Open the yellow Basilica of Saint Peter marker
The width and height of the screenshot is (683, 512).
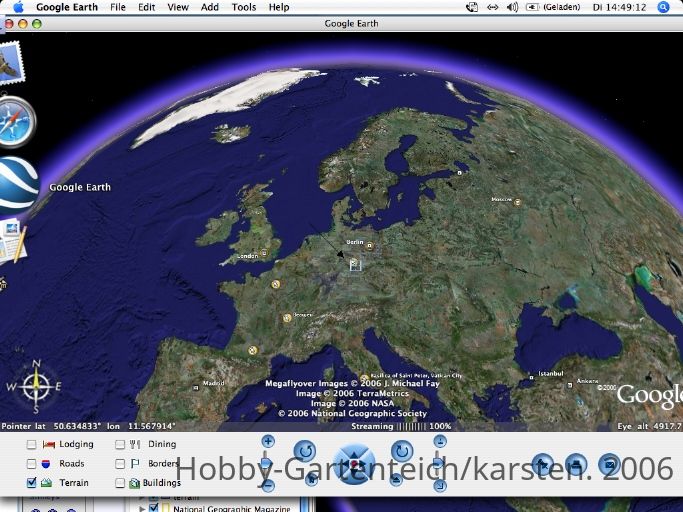tap(365, 378)
